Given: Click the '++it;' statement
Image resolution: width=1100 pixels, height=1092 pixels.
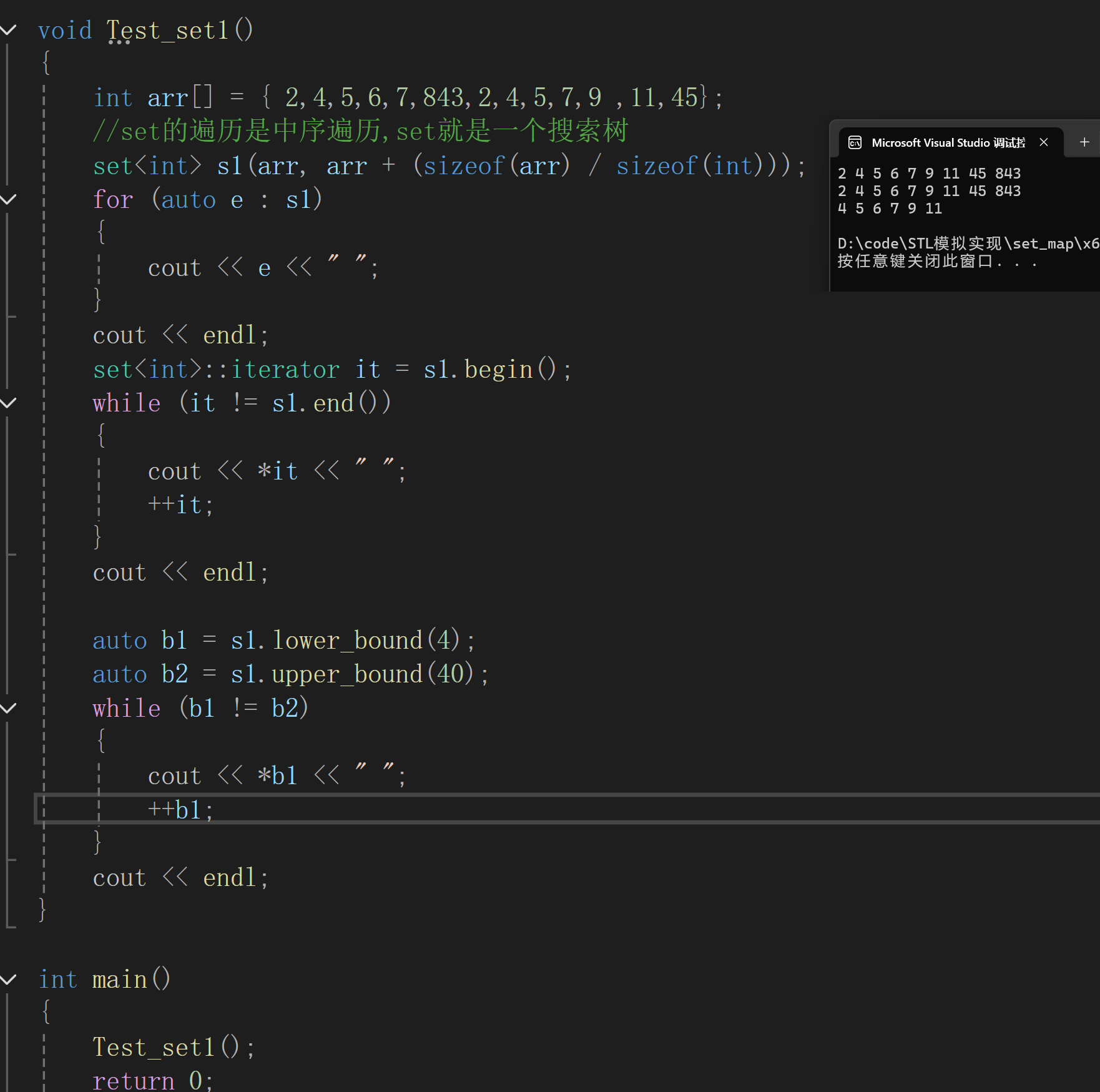Looking at the screenshot, I should click(180, 504).
